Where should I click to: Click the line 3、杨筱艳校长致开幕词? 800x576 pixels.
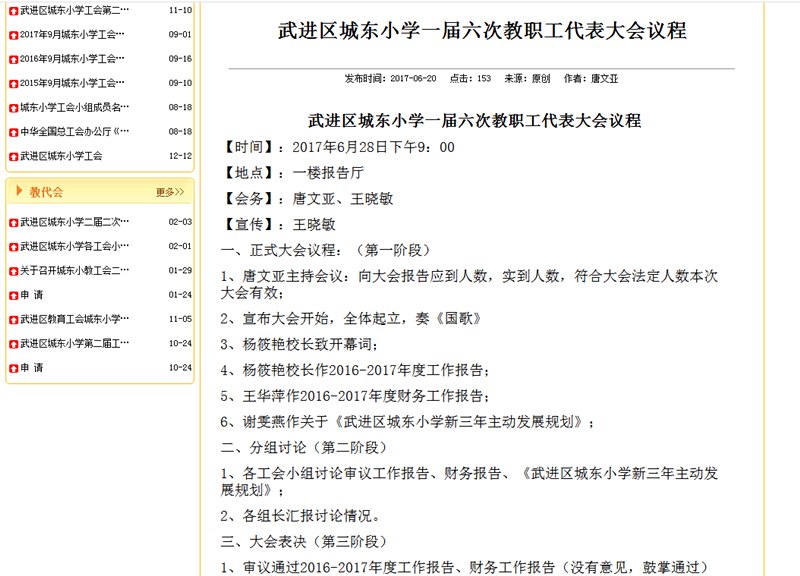point(299,344)
